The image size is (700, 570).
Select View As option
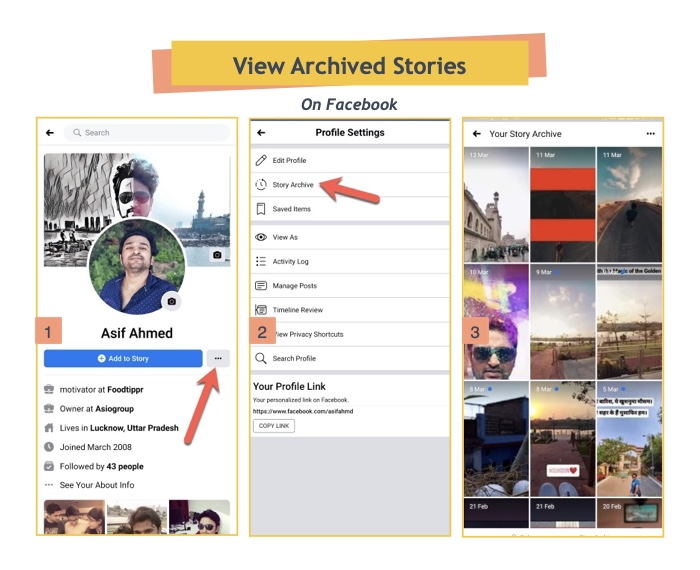click(x=350, y=237)
